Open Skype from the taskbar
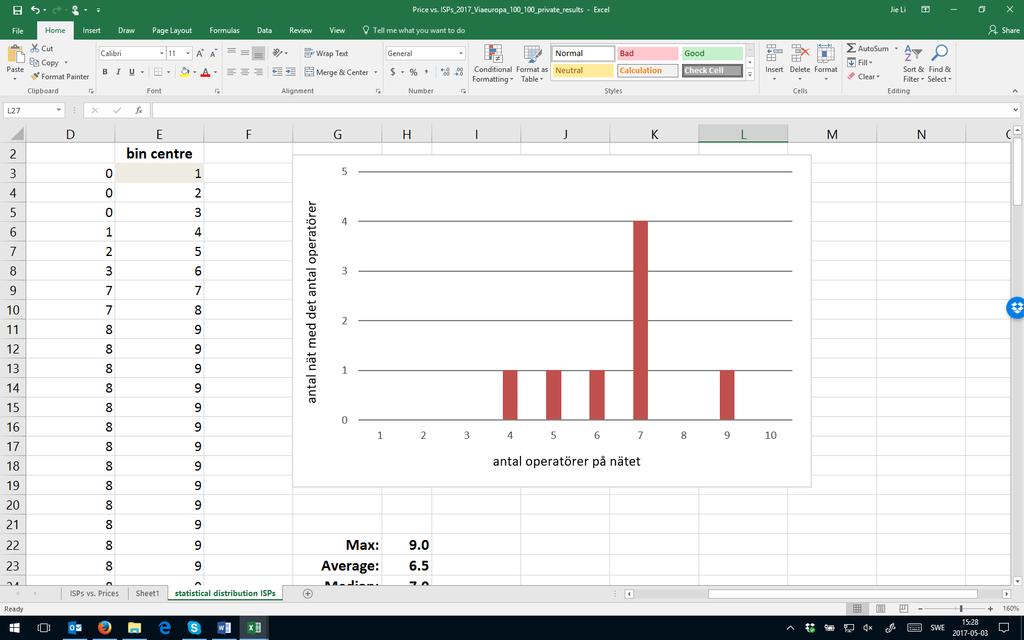 [194, 628]
